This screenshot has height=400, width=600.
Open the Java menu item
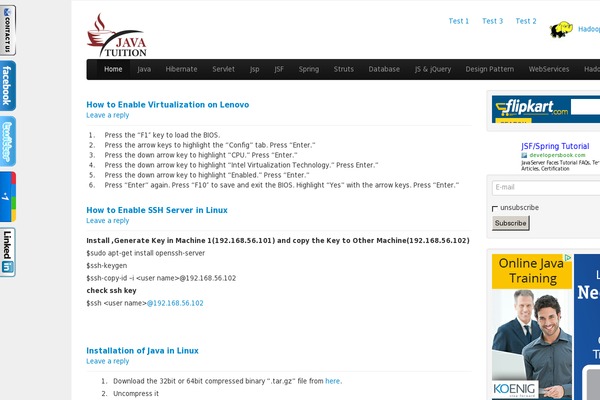[x=144, y=69]
